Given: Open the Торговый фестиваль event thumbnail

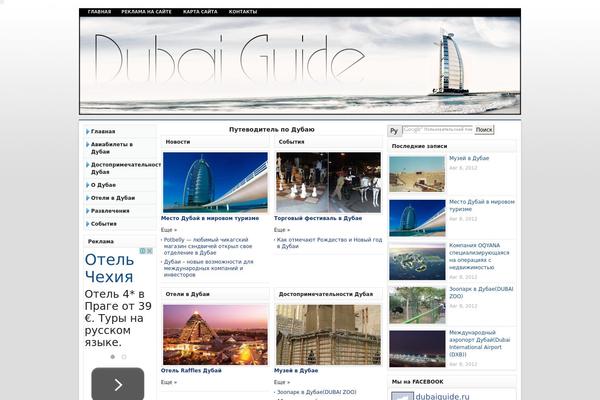Looking at the screenshot, I should click(329, 182).
